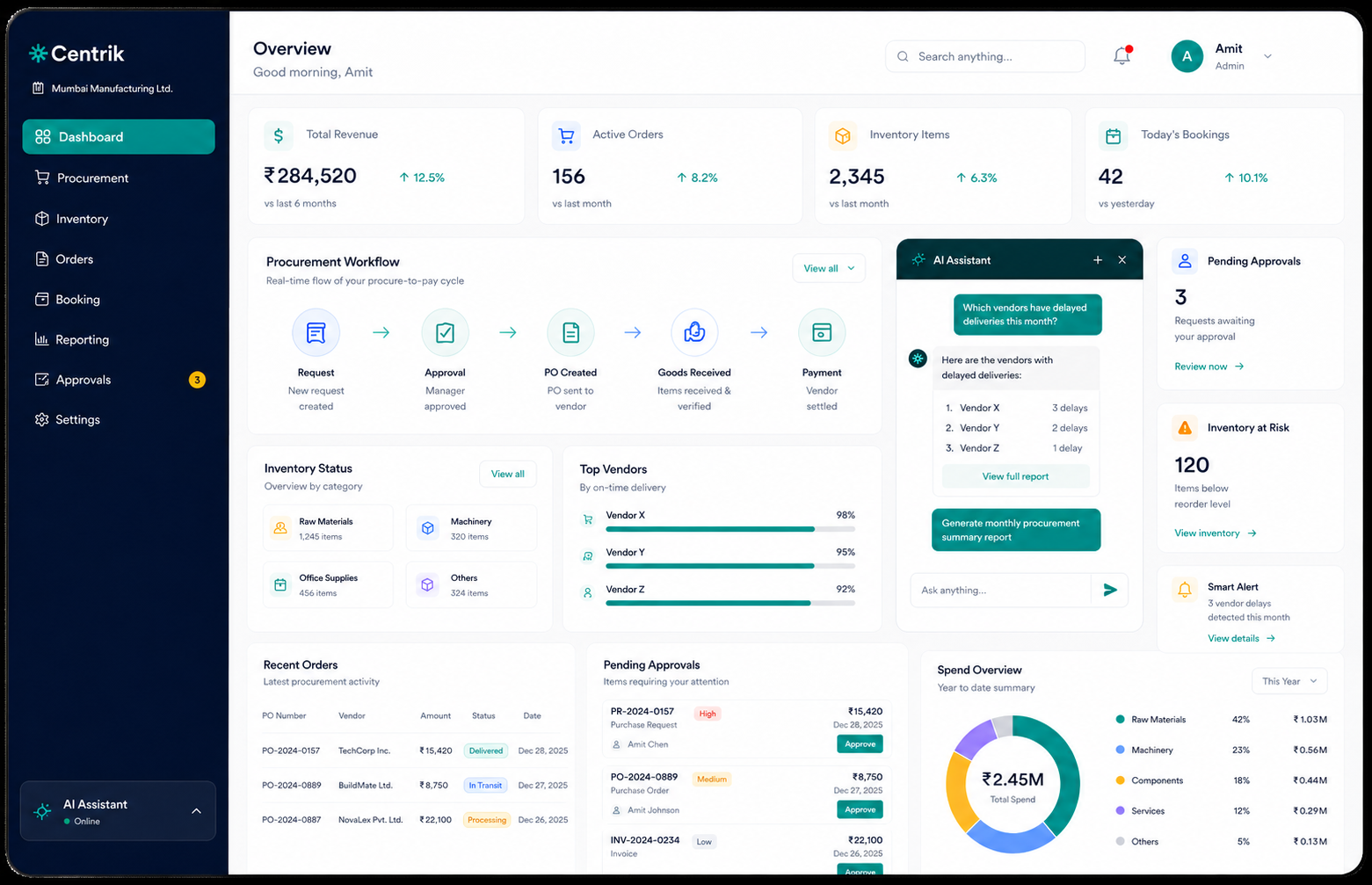Click the View inventory link
Image resolution: width=1372 pixels, height=885 pixels.
pyautogui.click(x=1216, y=533)
